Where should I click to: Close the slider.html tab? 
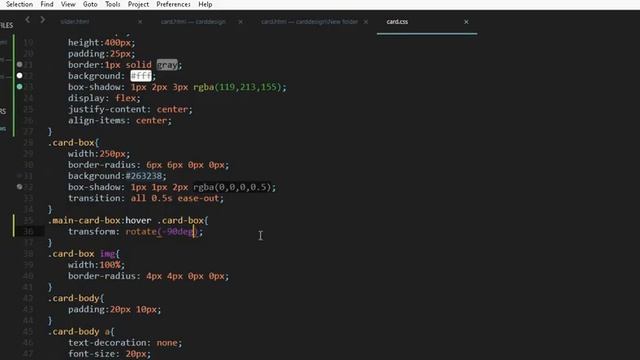point(140,22)
